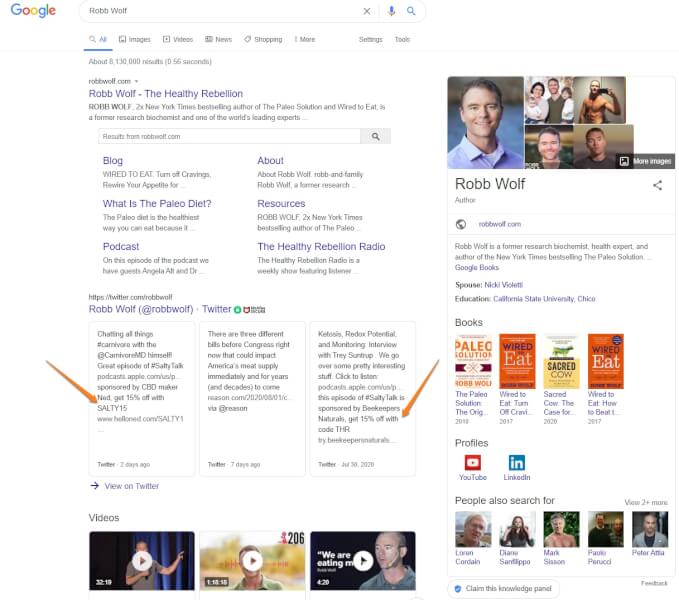Open the tweet card from 2 days ago
The width and height of the screenshot is (679, 600).
click(142, 399)
